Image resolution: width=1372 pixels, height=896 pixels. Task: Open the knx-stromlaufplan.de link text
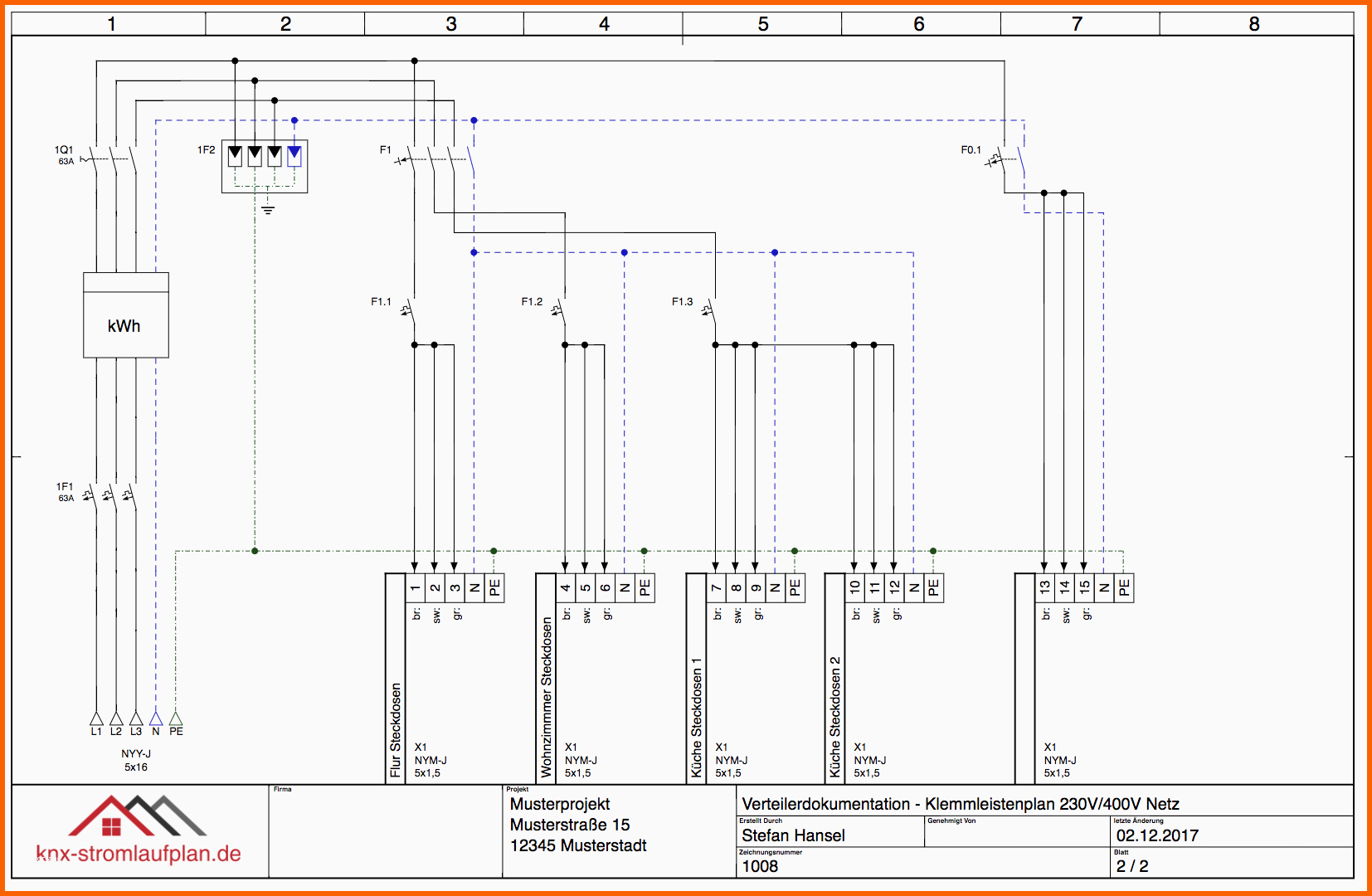(139, 854)
